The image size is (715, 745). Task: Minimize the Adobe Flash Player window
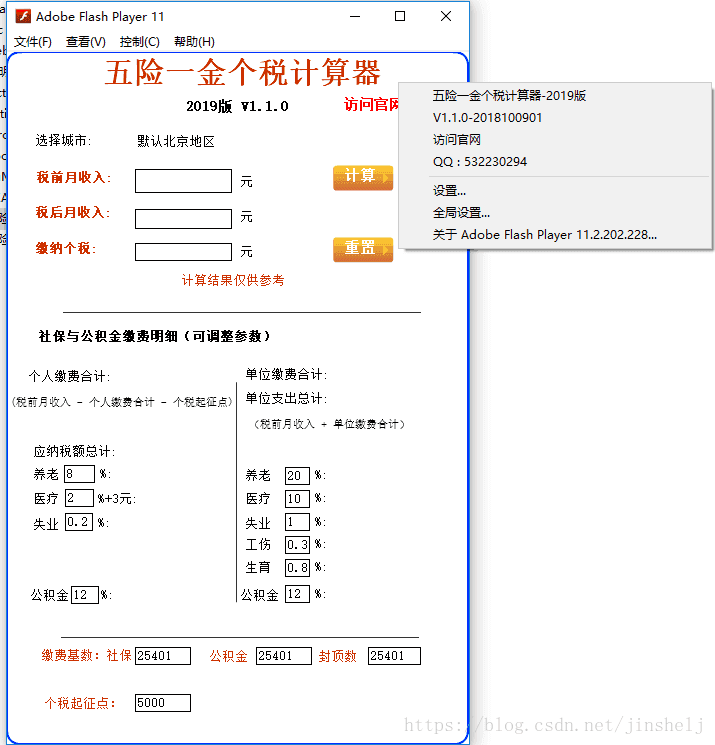pos(355,16)
